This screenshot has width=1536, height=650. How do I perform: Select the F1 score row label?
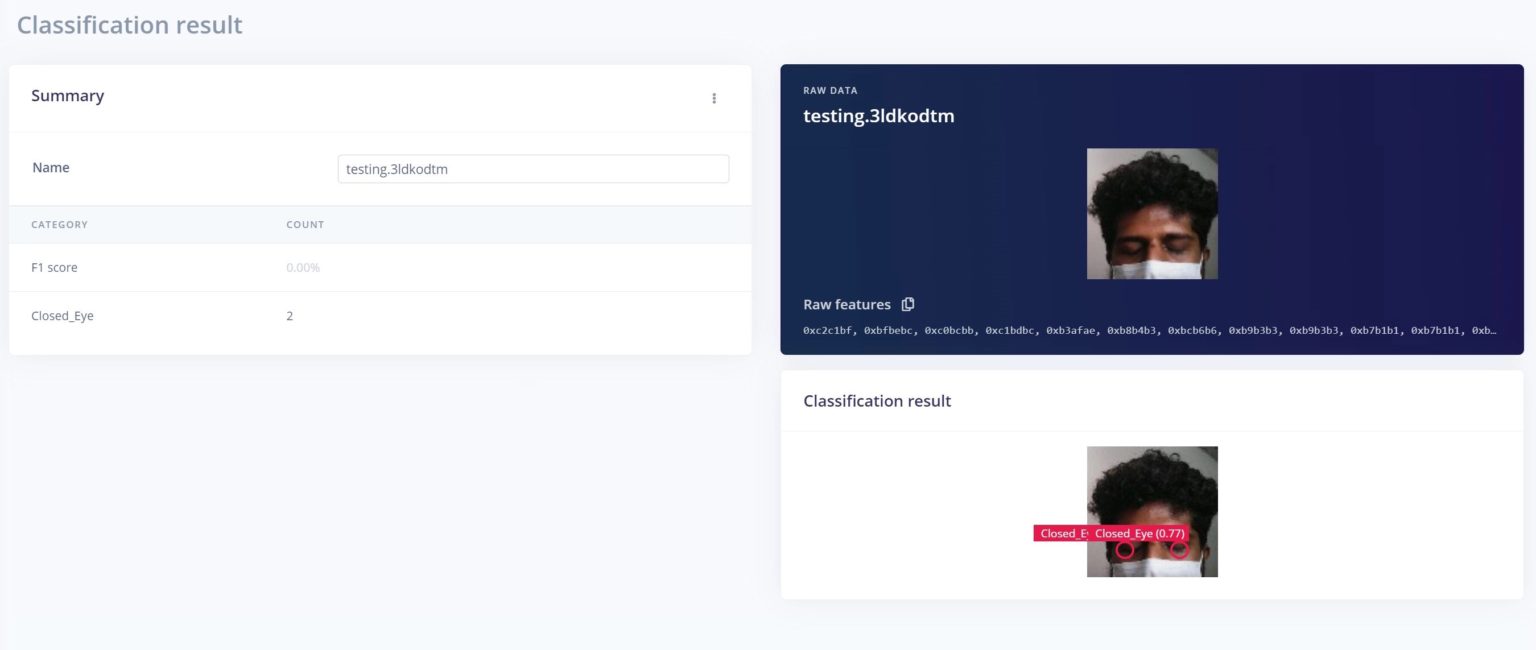point(55,268)
